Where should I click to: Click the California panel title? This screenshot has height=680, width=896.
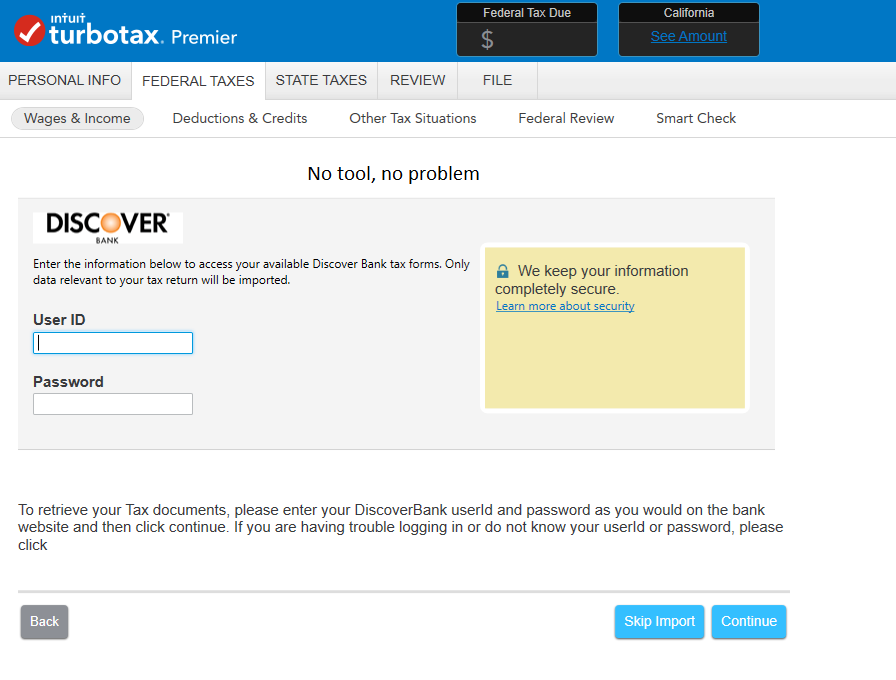click(689, 13)
